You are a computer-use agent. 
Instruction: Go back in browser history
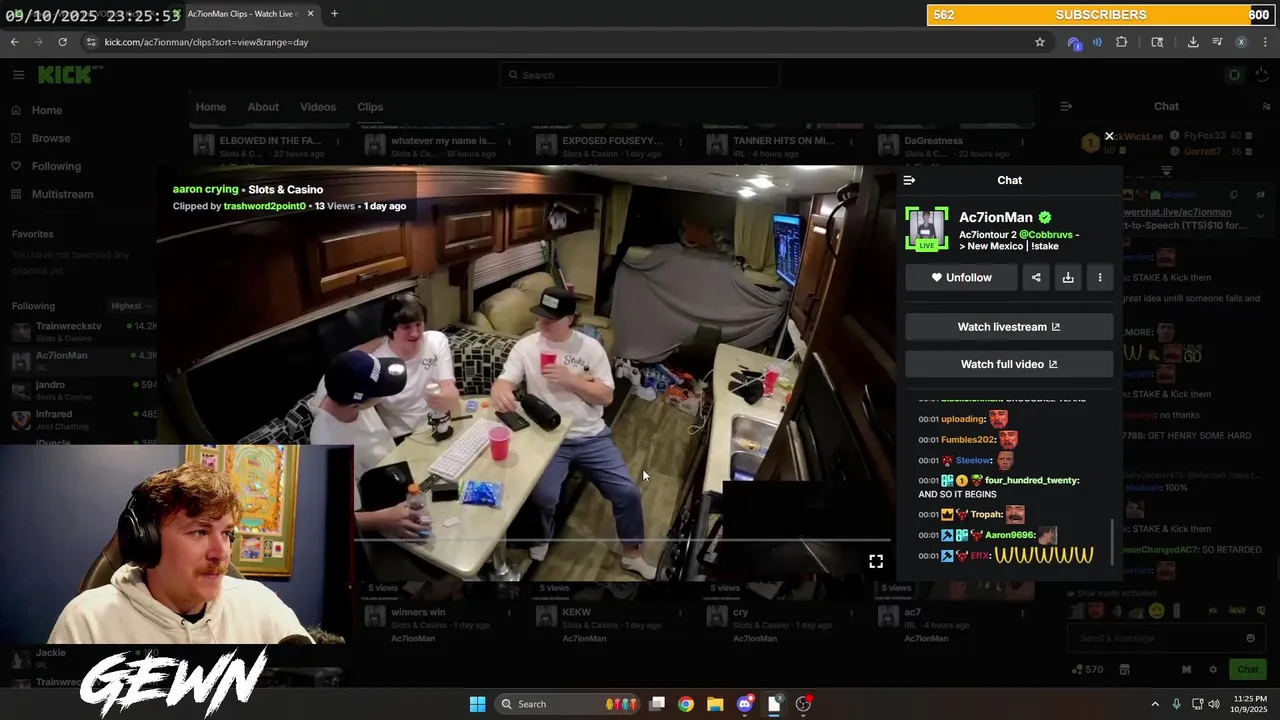tap(14, 42)
